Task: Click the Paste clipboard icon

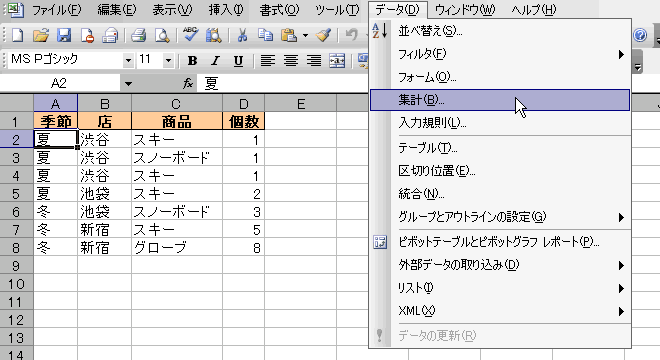Action: pos(289,35)
